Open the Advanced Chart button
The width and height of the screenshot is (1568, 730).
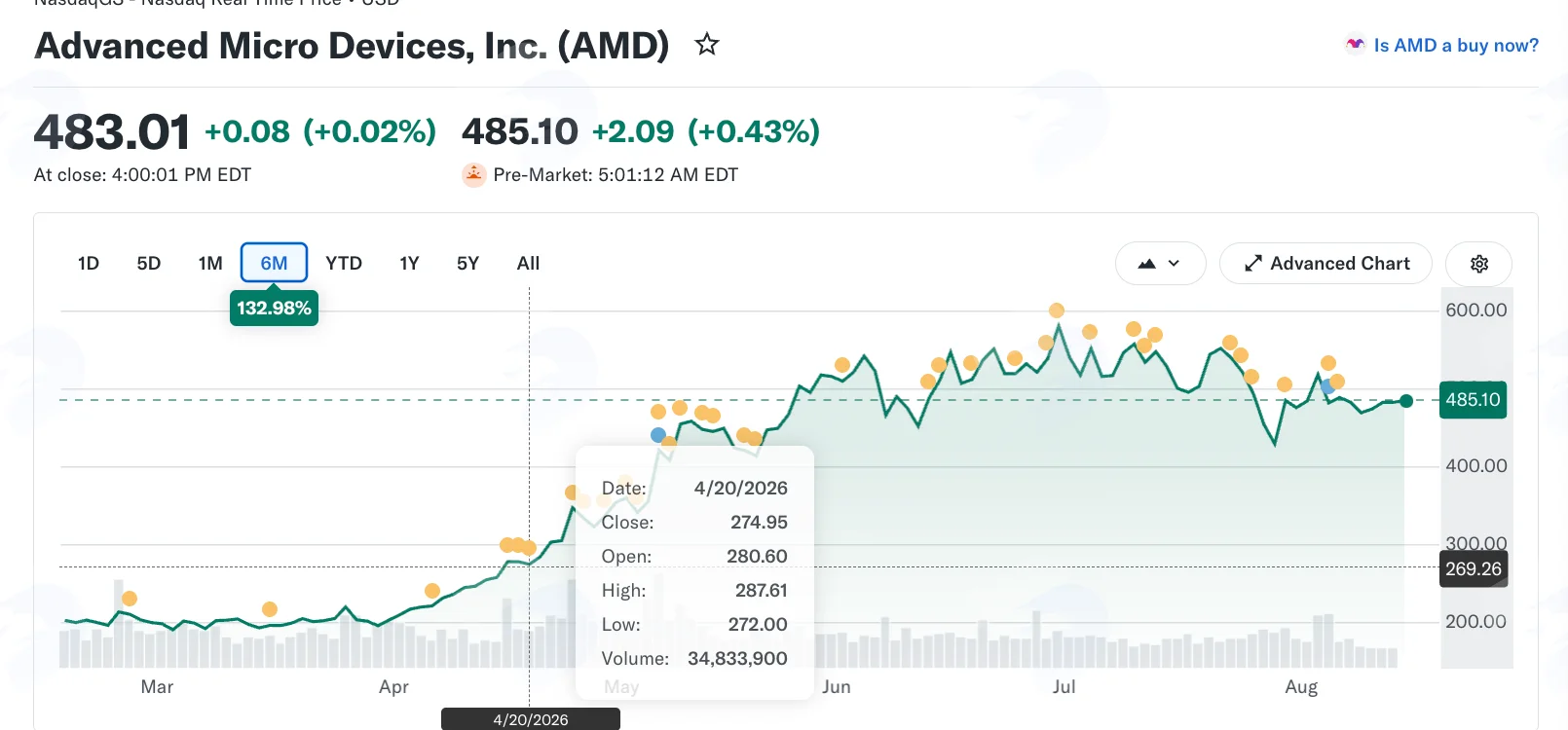(1325, 264)
